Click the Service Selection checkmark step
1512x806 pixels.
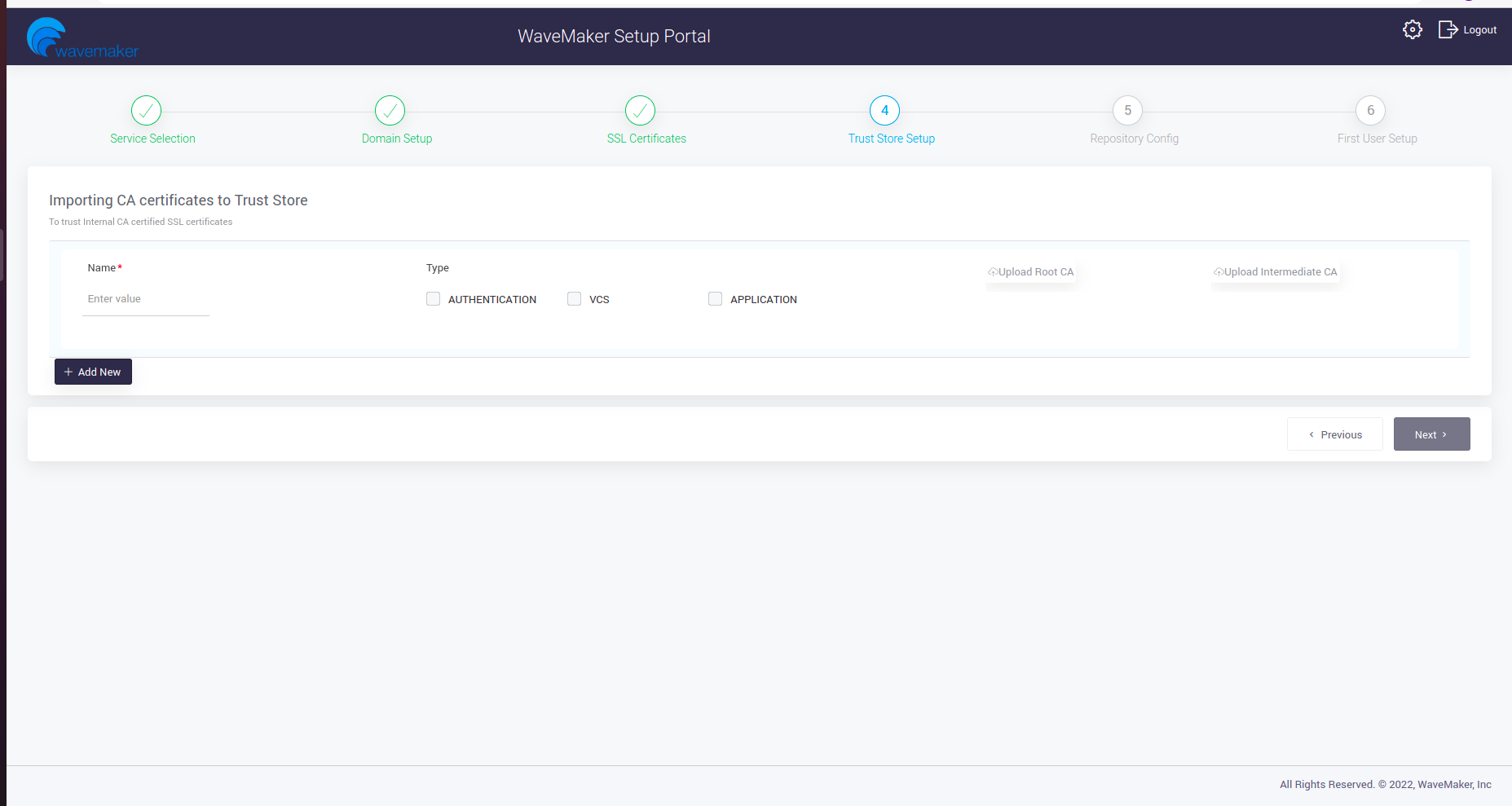[x=146, y=111]
